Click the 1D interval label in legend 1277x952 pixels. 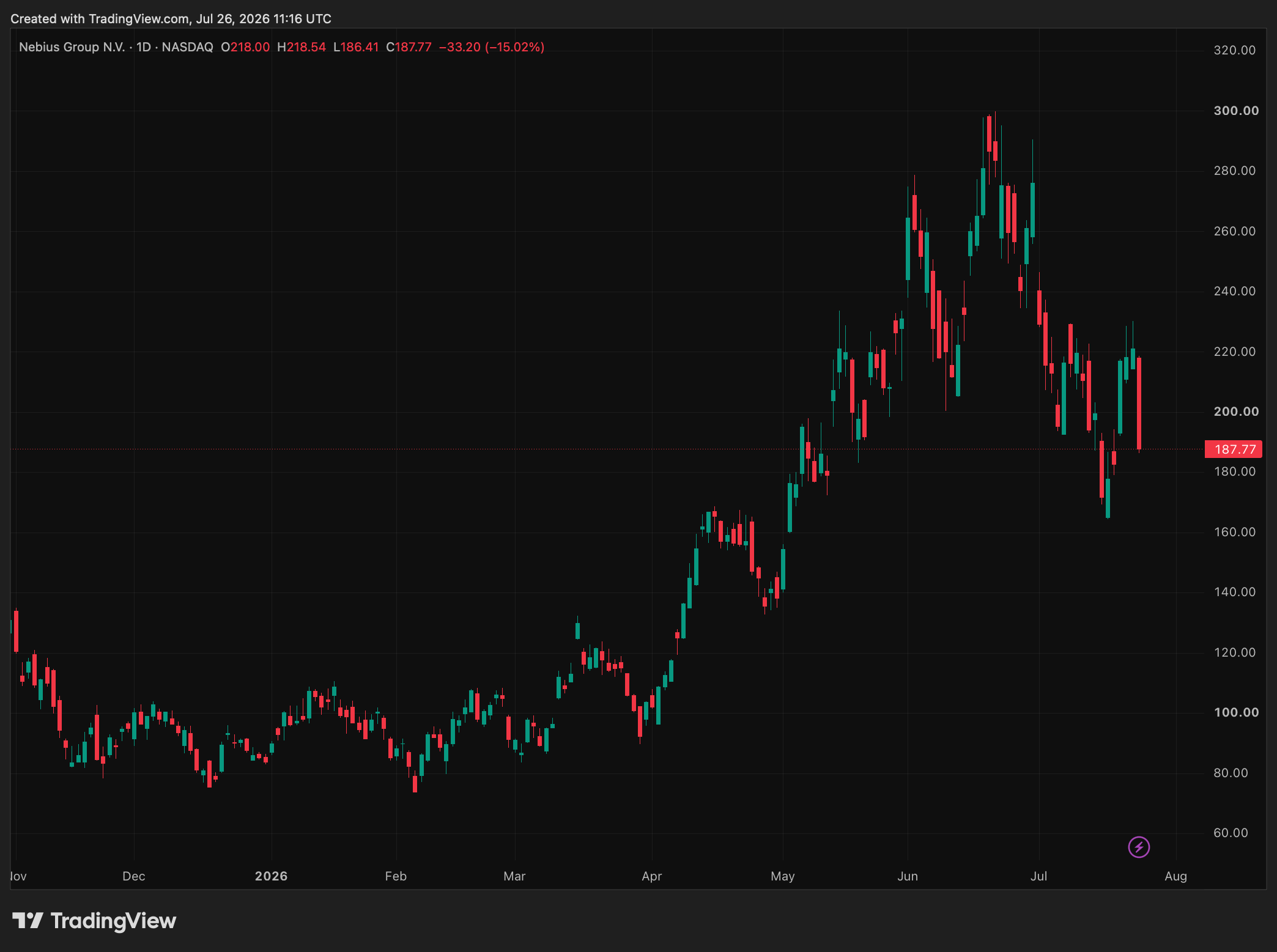[144, 47]
